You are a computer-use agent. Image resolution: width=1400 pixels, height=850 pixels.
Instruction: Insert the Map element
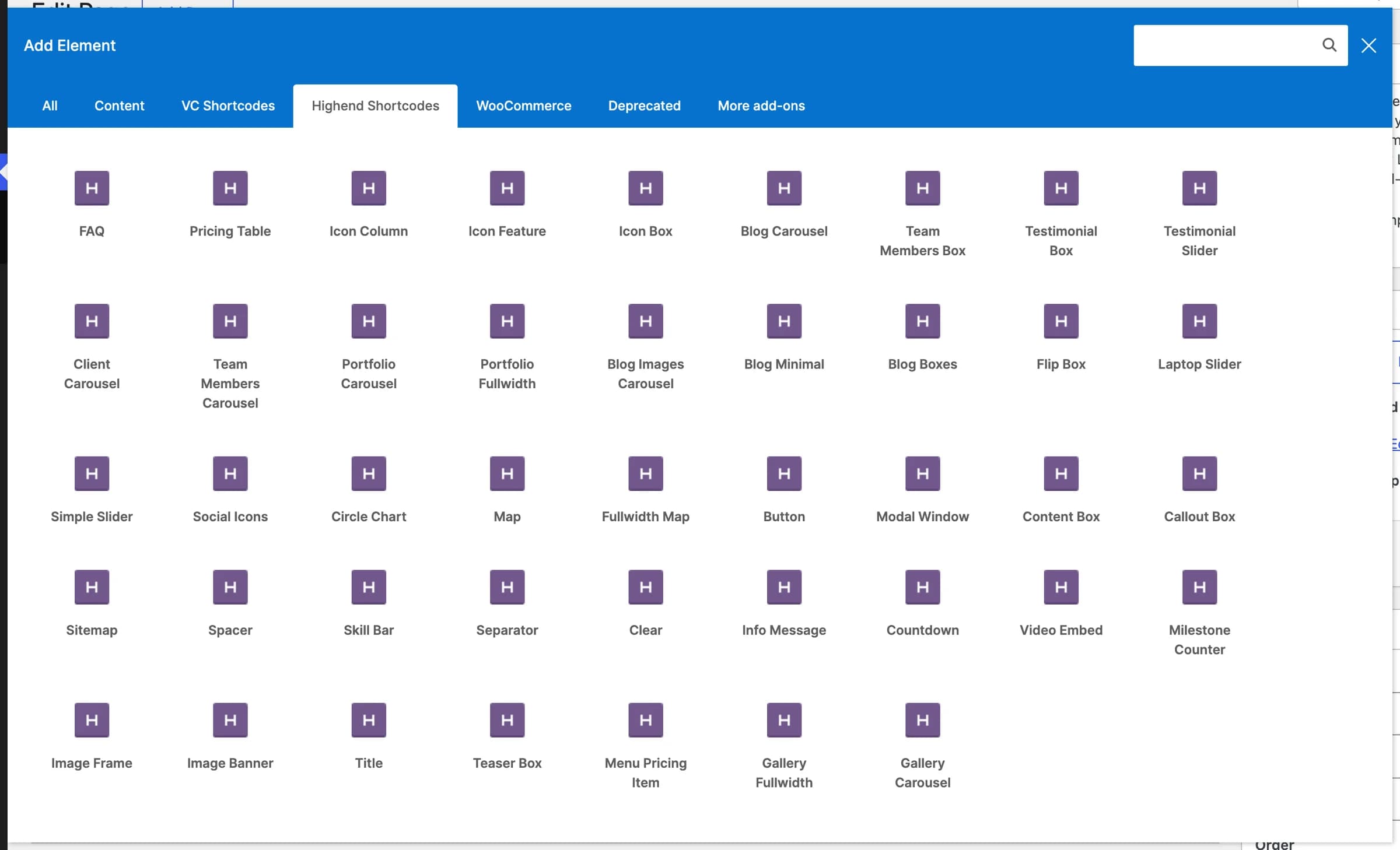click(x=507, y=490)
